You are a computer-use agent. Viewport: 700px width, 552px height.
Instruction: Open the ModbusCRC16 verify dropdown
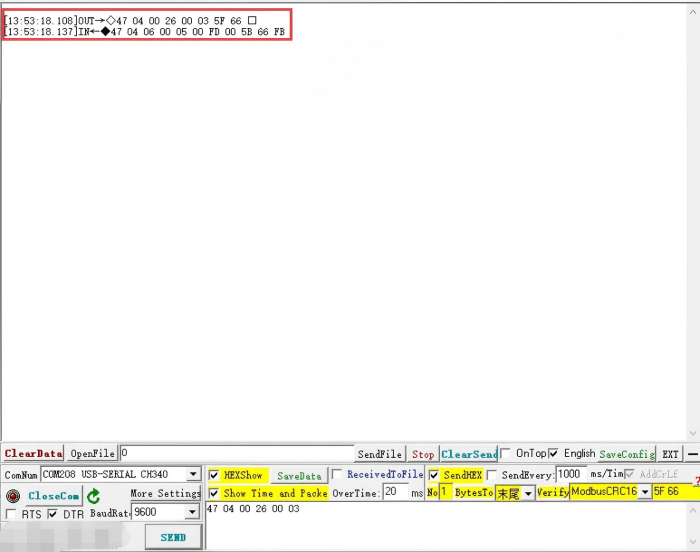645,492
